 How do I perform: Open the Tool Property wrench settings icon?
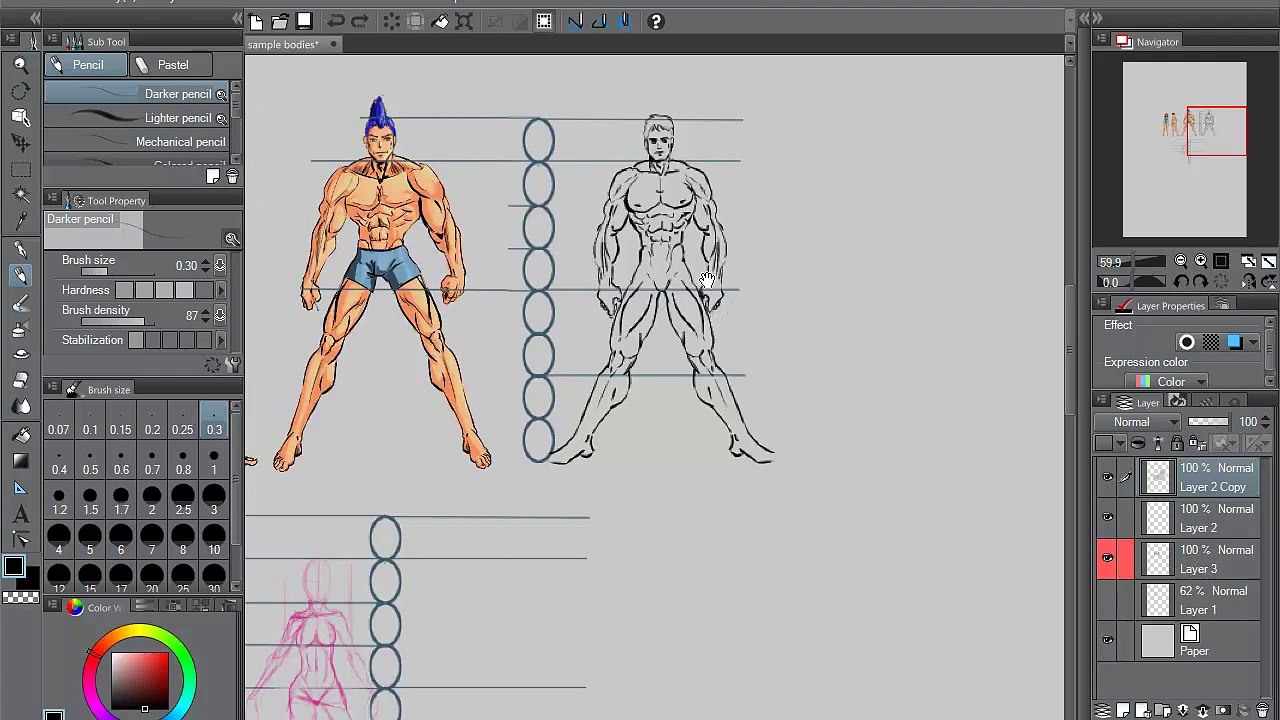[x=234, y=365]
